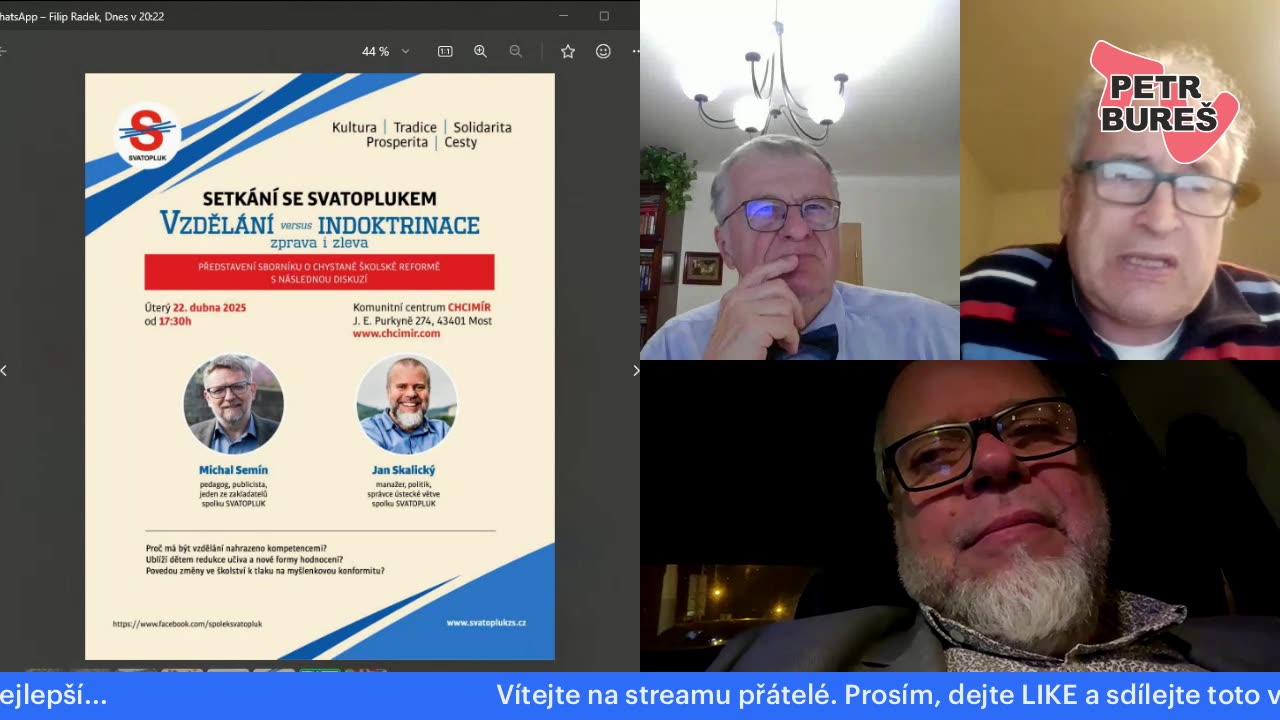The width and height of the screenshot is (1280, 720).
Task: Select the bottom video feed of bearded man
Action: pos(960,516)
